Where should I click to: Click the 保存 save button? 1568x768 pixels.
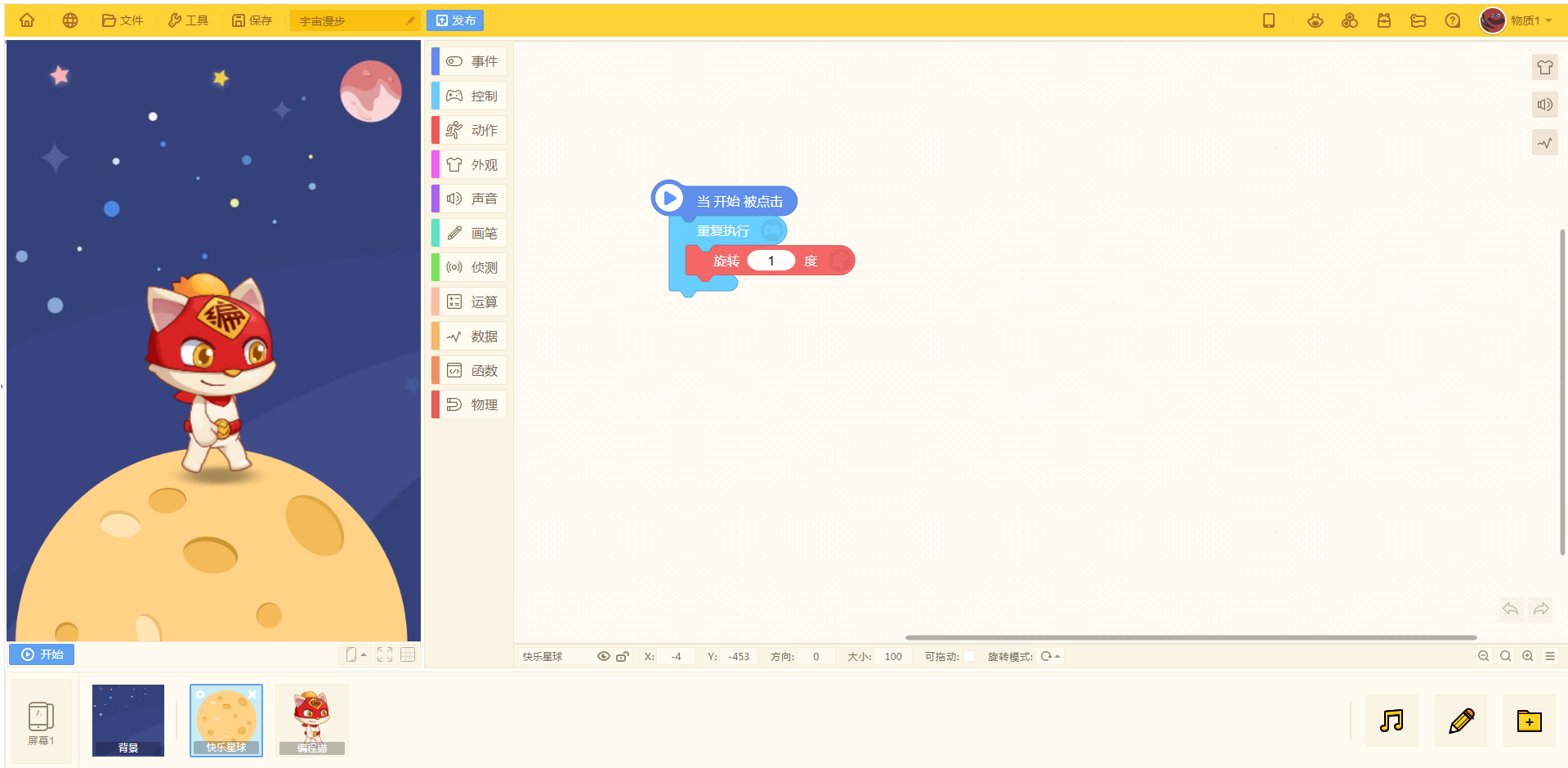(252, 20)
